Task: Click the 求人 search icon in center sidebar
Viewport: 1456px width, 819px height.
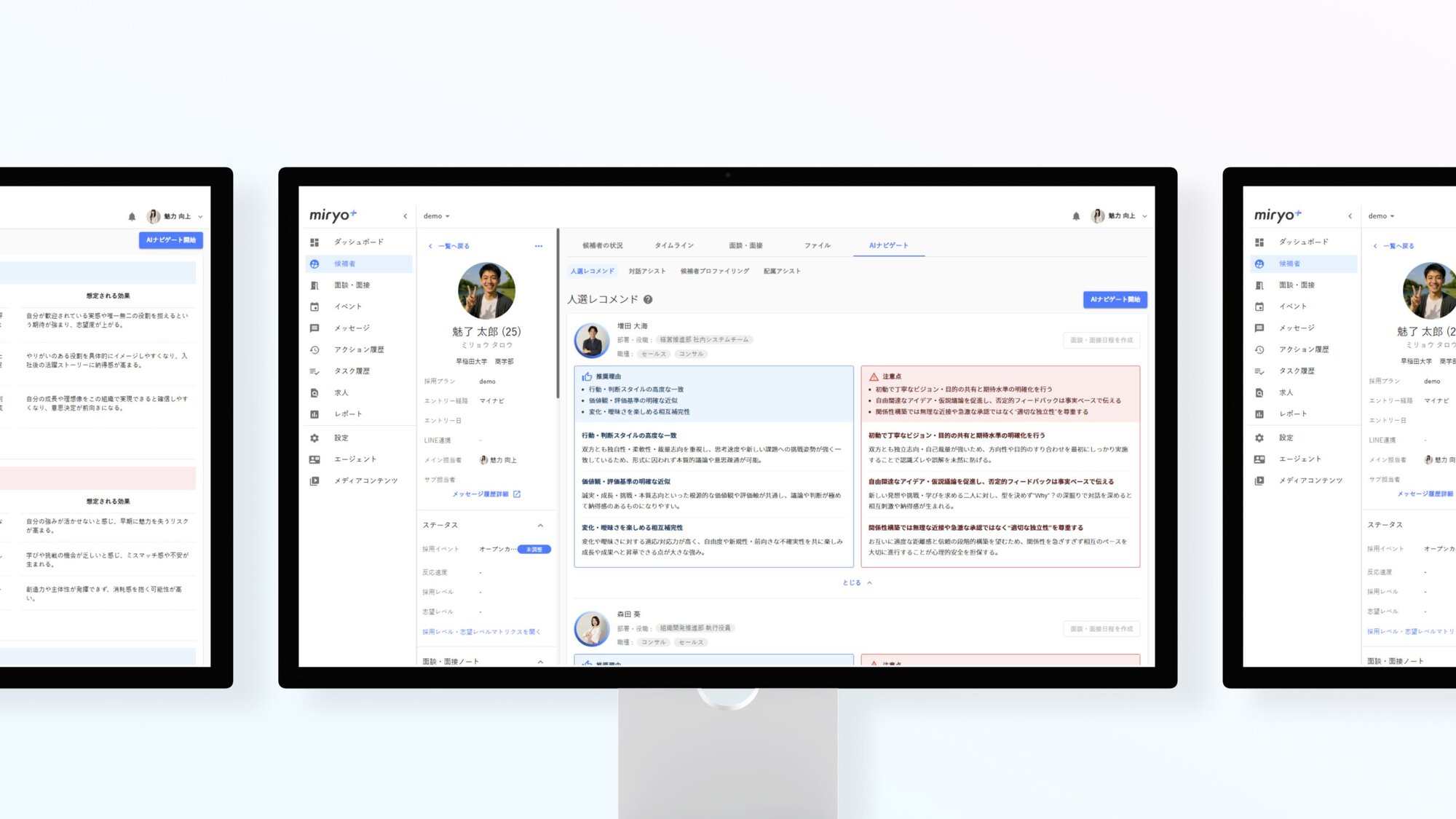Action: (314, 392)
